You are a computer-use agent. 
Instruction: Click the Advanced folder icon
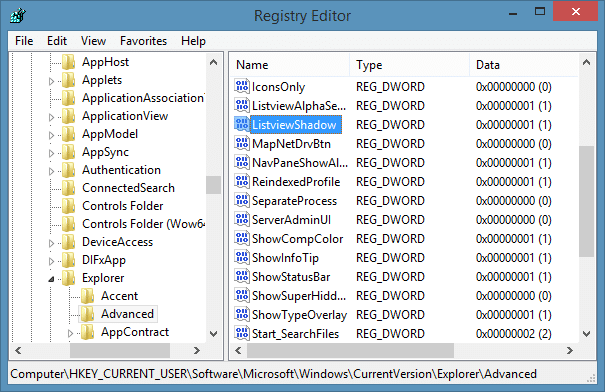tap(88, 314)
